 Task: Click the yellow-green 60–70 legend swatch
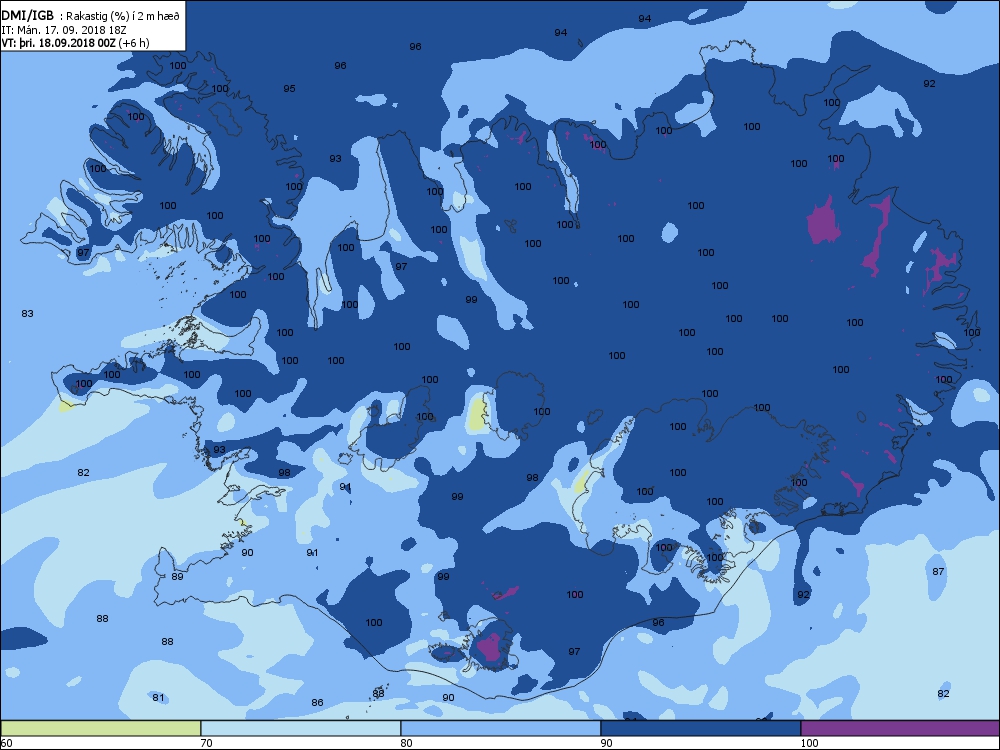101,728
